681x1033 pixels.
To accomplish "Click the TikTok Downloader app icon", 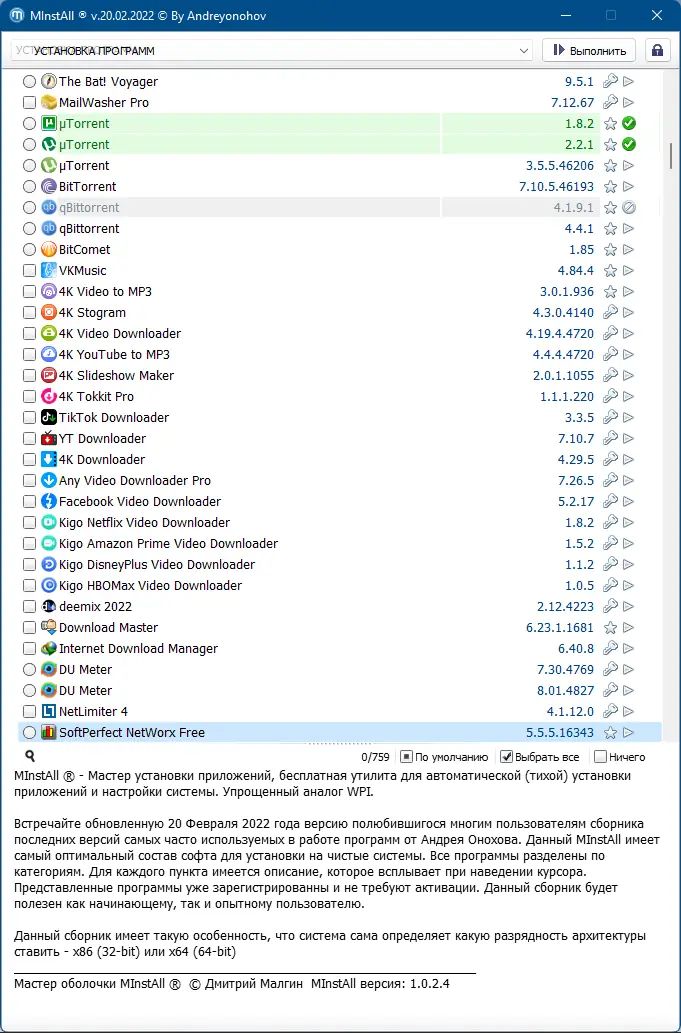I will point(49,418).
